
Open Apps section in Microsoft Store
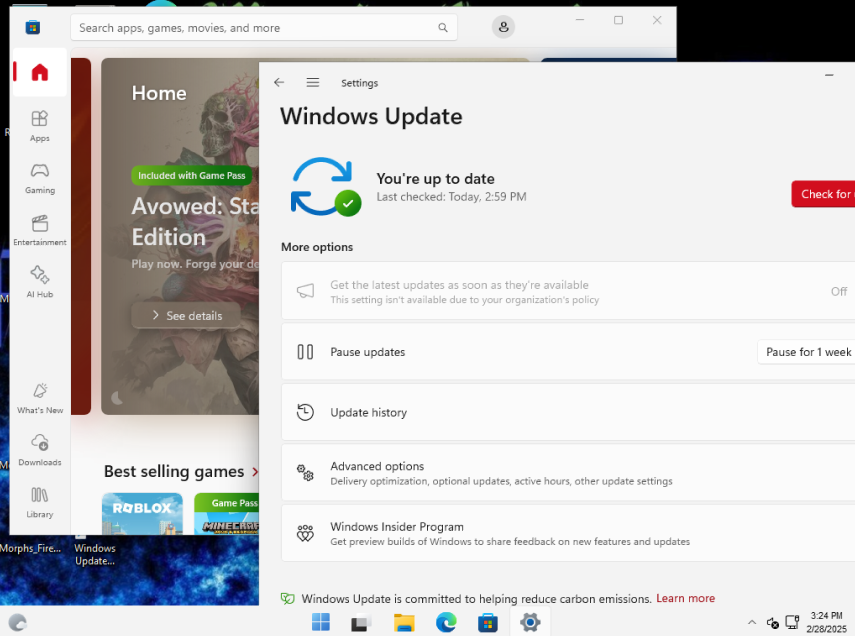pos(40,126)
